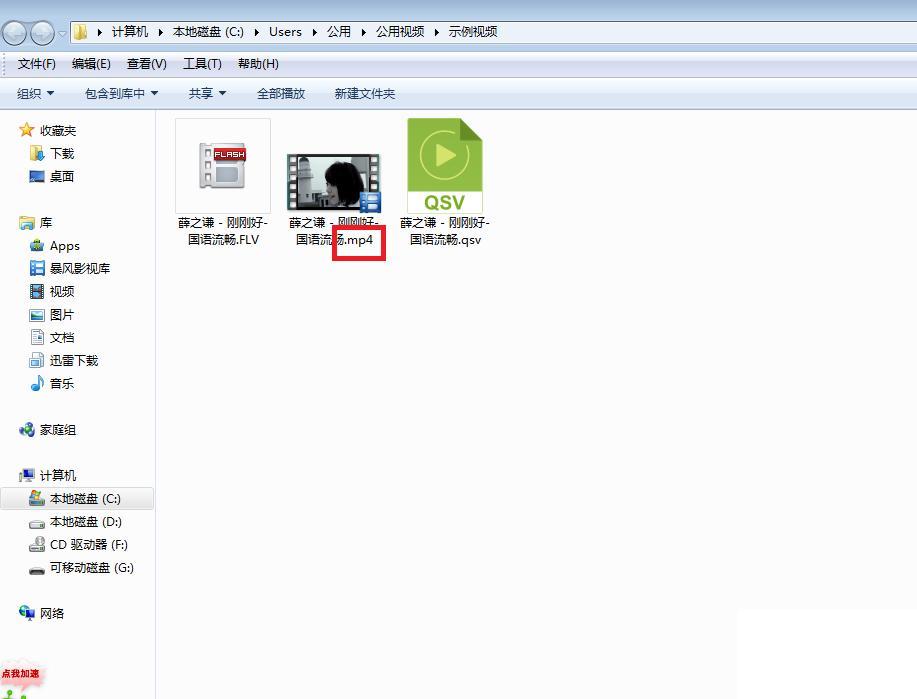Click the 本地磁盘 (D:) drive icon
917x699 pixels.
tap(37, 524)
